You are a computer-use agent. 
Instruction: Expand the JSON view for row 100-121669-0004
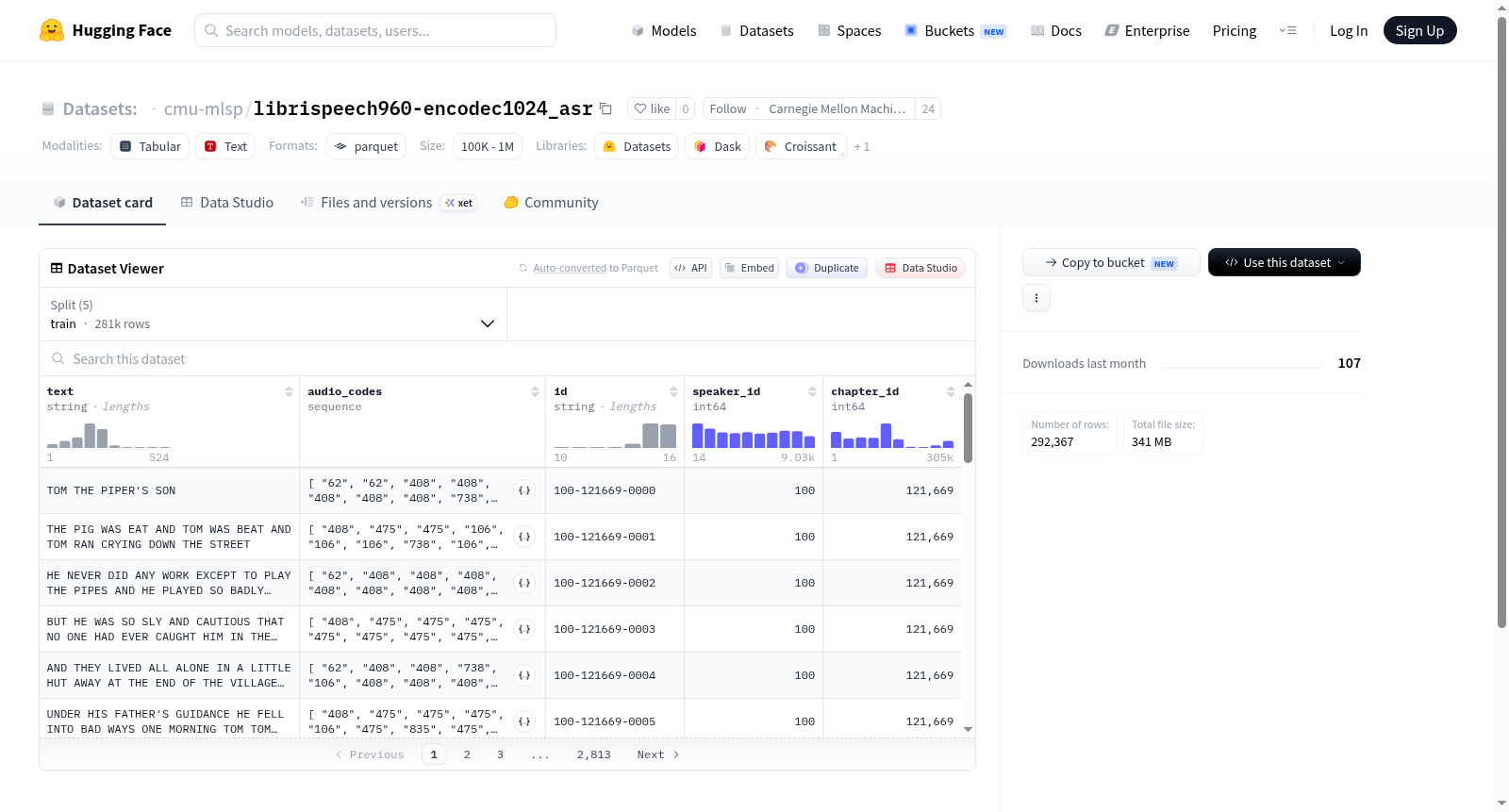point(524,675)
